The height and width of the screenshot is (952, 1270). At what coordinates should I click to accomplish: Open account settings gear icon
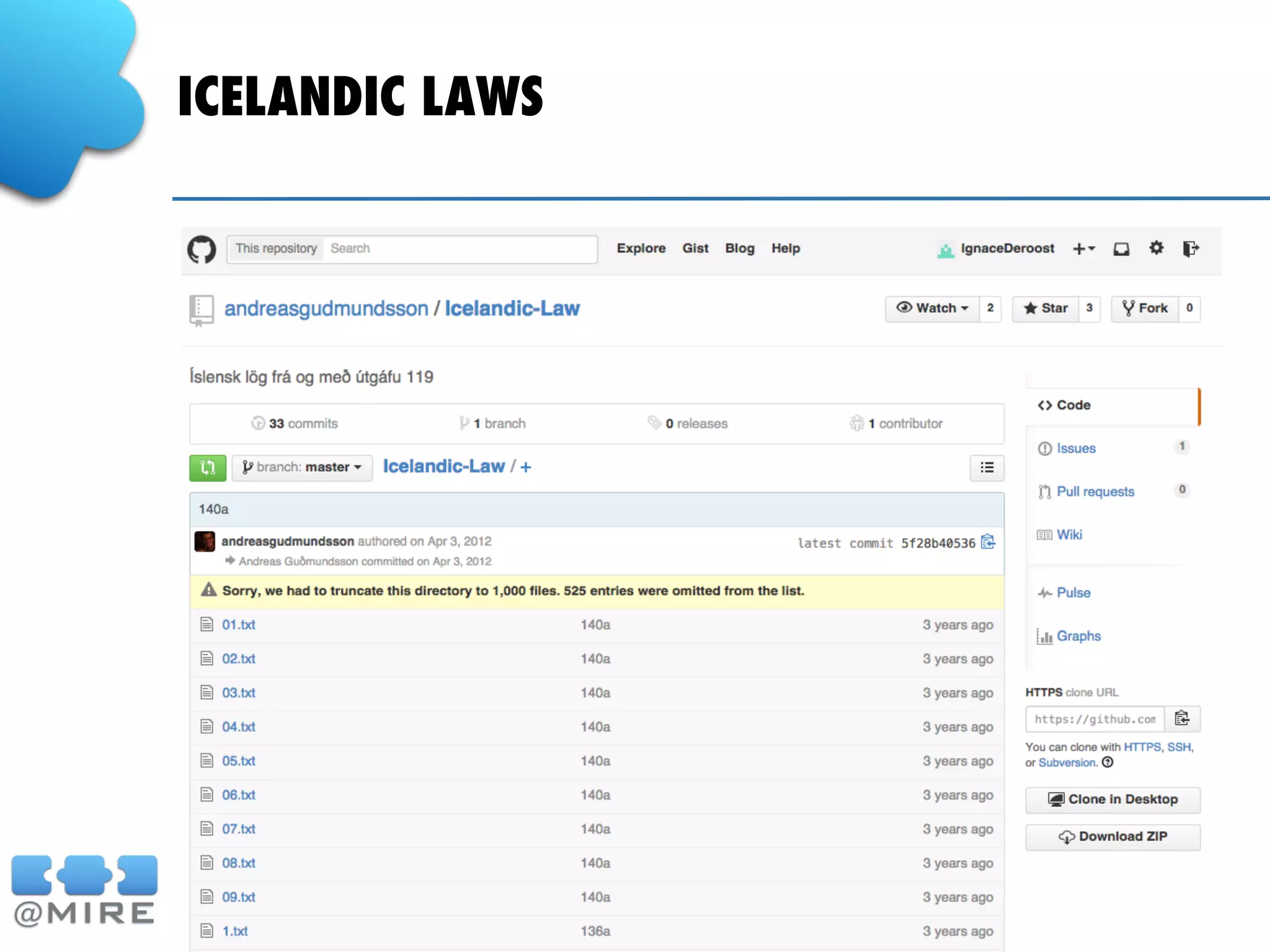[1156, 249]
